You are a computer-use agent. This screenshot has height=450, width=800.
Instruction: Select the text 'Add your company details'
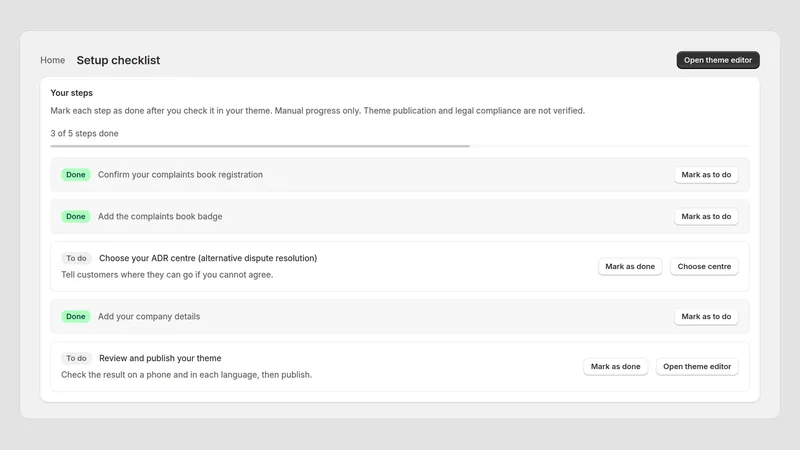pyautogui.click(x=149, y=316)
